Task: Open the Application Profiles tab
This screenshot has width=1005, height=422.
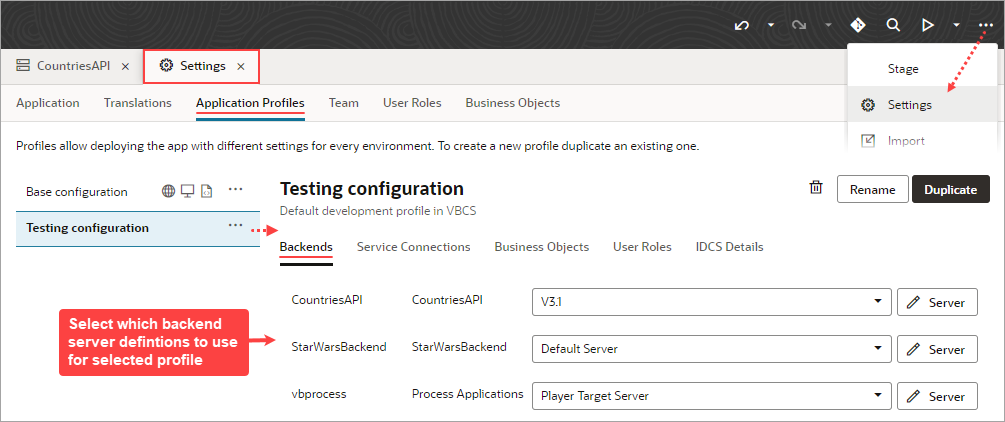Action: [250, 103]
